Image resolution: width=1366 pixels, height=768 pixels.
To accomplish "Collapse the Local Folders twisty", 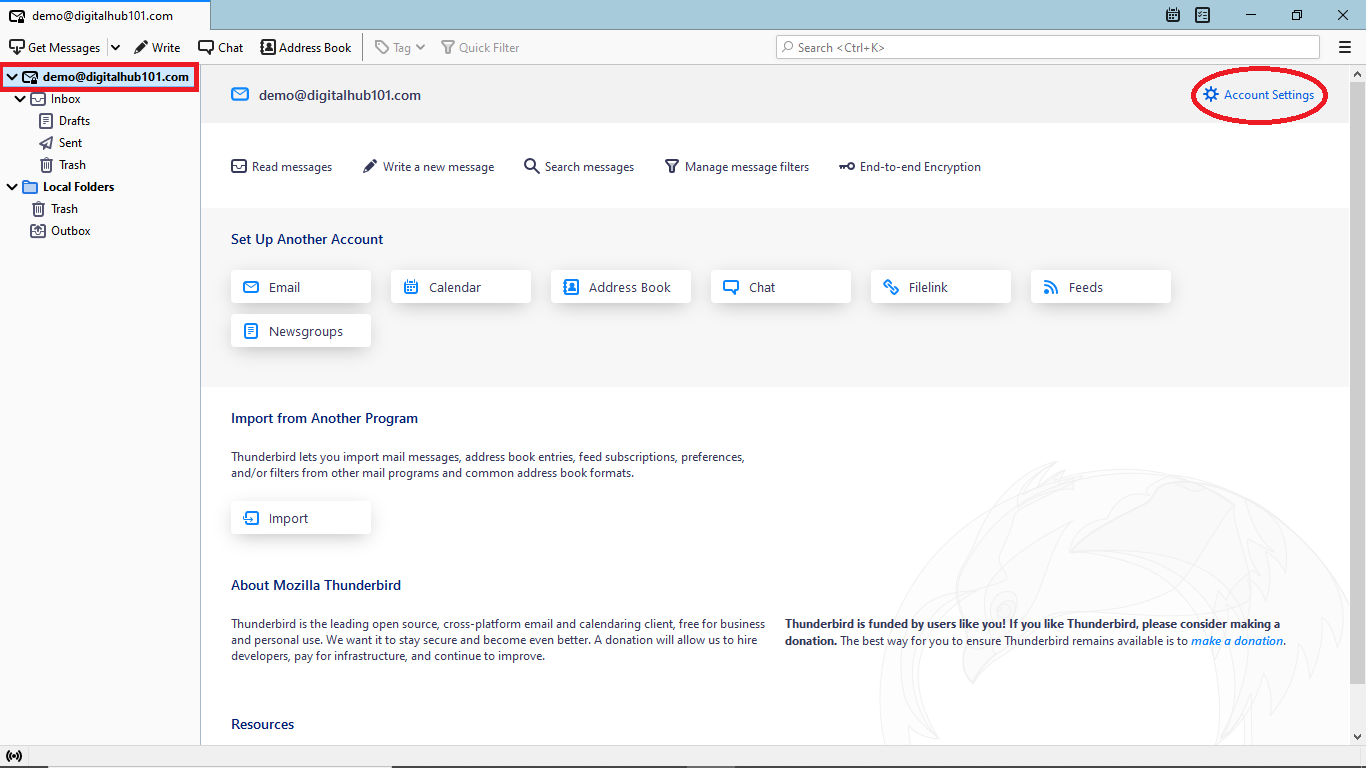I will (x=11, y=187).
